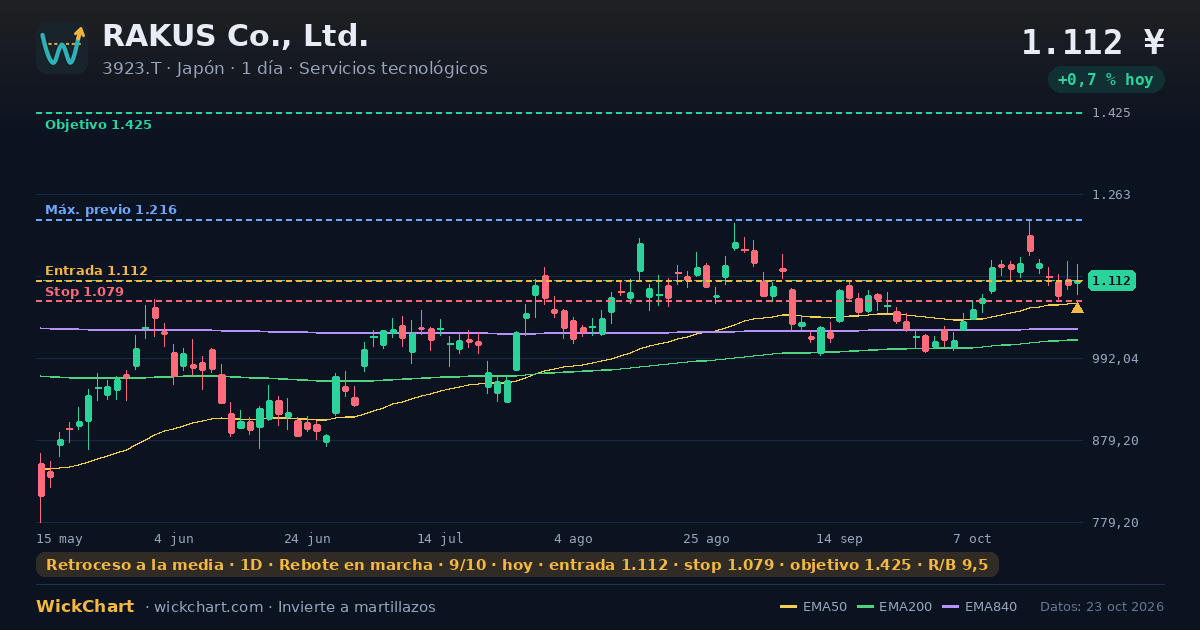
Task: Click the "1.425" price axis label
Action: coord(1111,113)
